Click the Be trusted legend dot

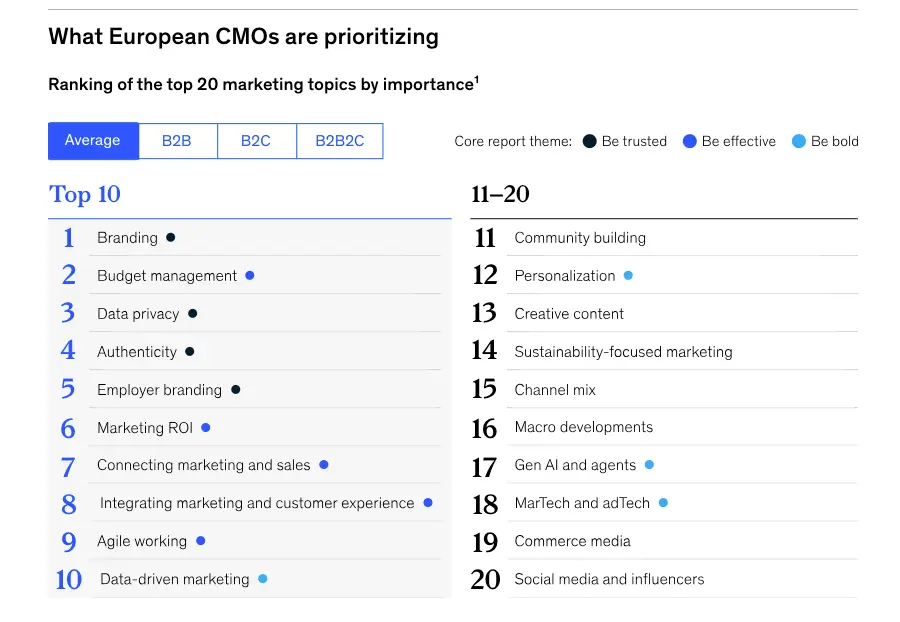coord(590,142)
